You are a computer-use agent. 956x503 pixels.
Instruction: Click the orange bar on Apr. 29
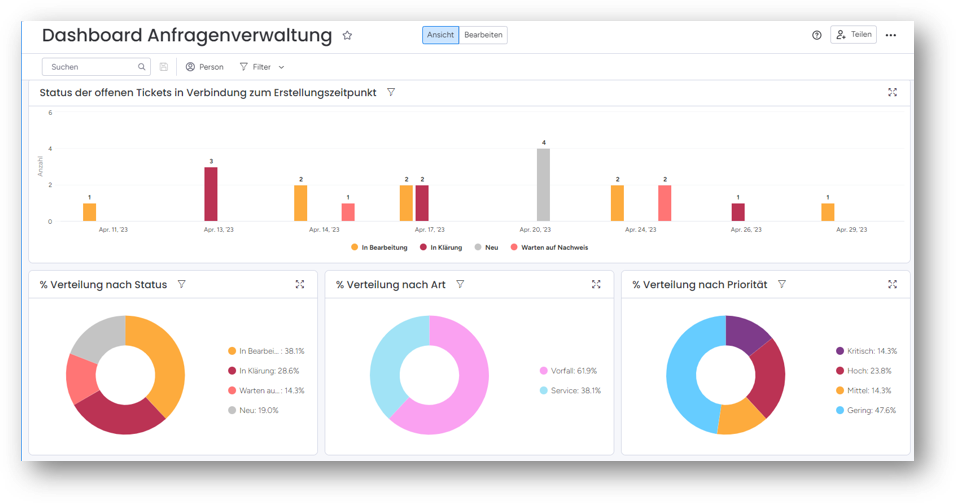coord(827,212)
